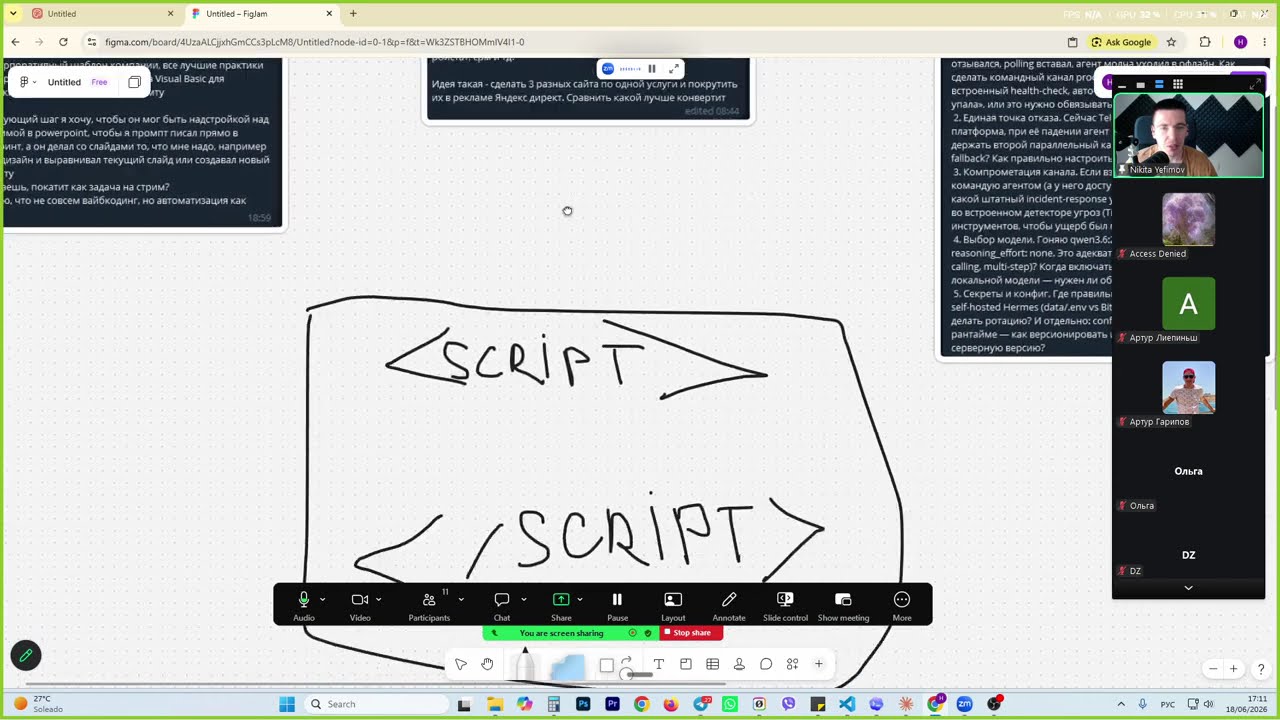Expand Video options arrow in Zoom toolbar
The height and width of the screenshot is (720, 1280).
click(378, 600)
